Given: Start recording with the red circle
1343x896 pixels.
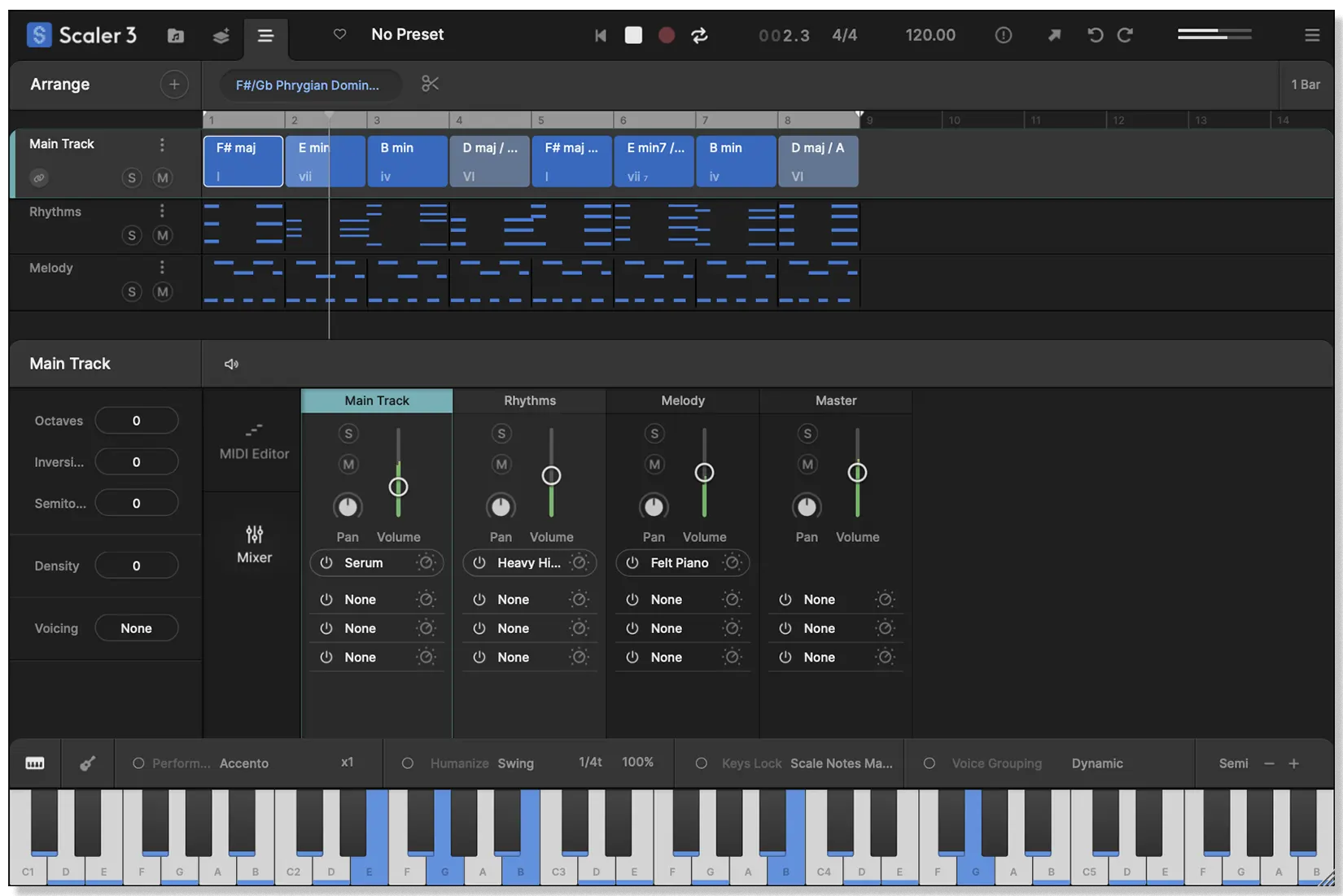Looking at the screenshot, I should point(667,35).
